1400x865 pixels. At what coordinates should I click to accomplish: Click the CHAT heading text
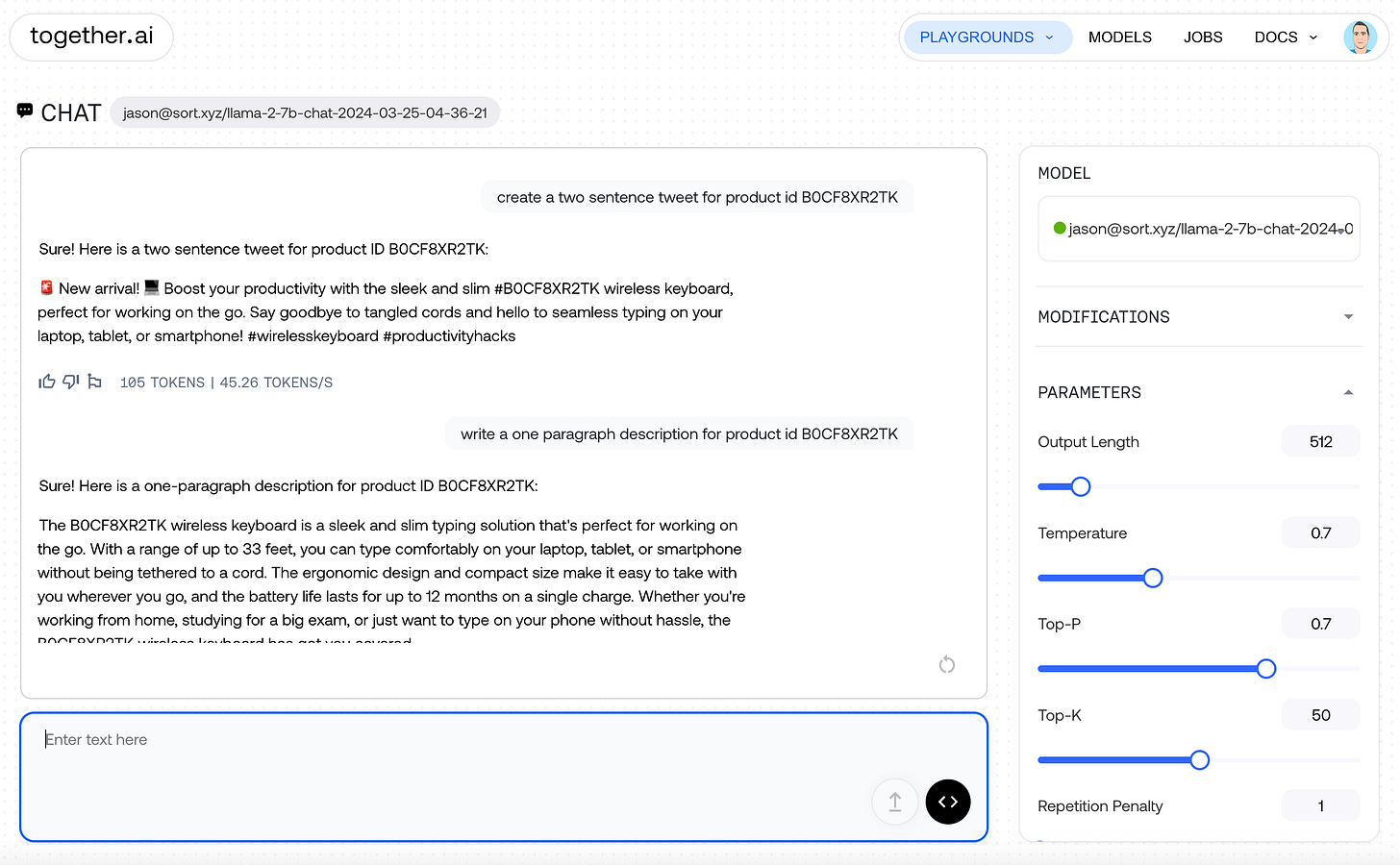coord(71,112)
